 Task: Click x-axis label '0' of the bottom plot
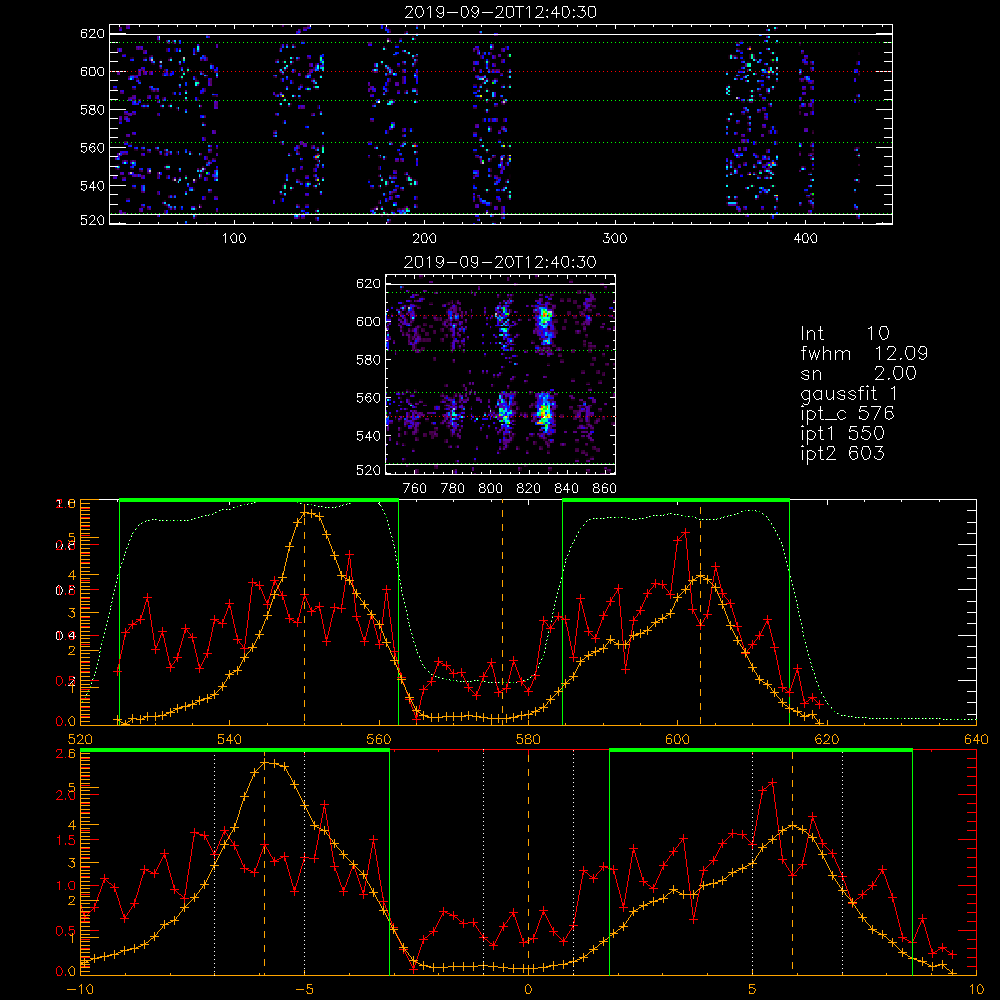(x=528, y=990)
